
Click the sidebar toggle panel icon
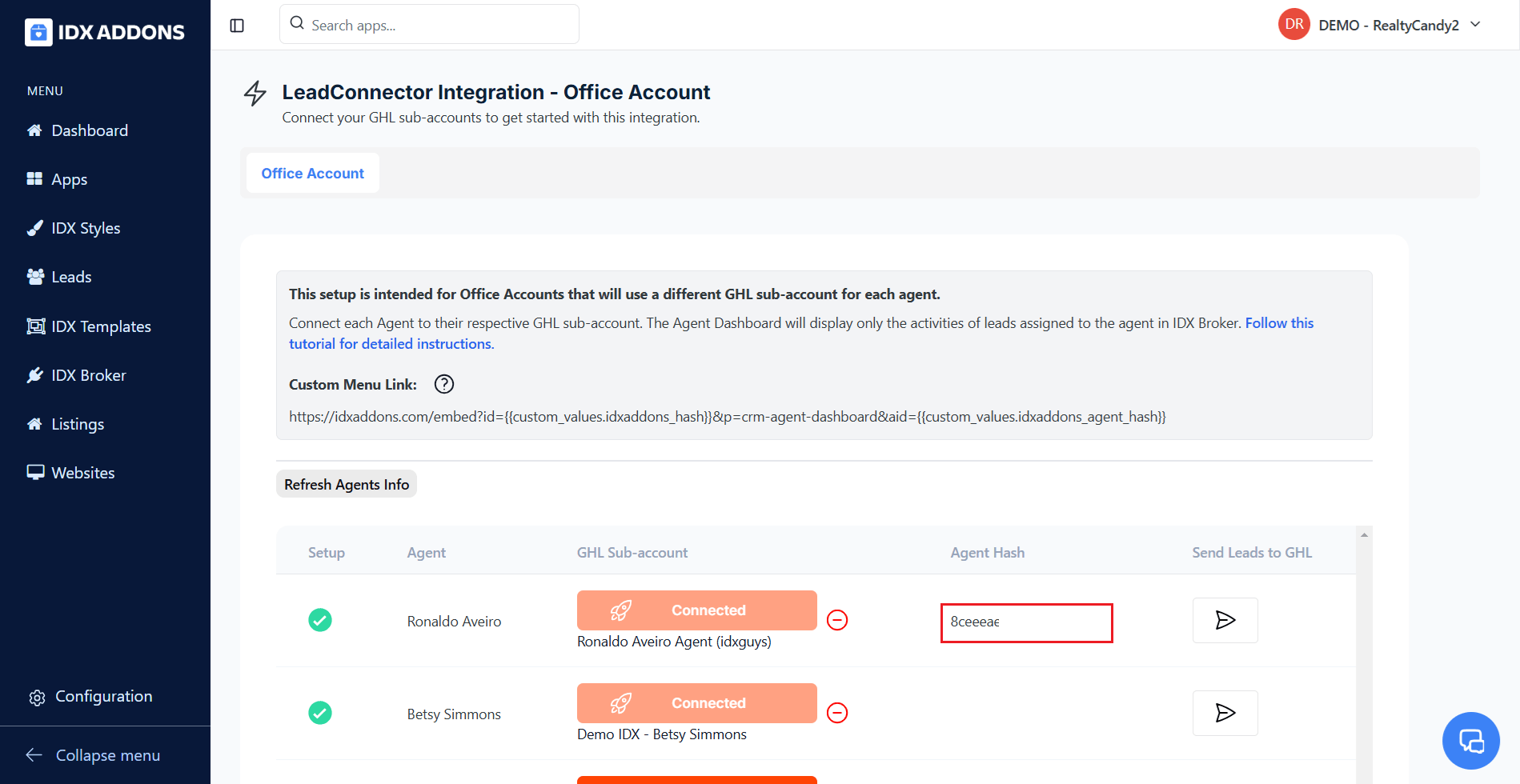pyautogui.click(x=237, y=26)
